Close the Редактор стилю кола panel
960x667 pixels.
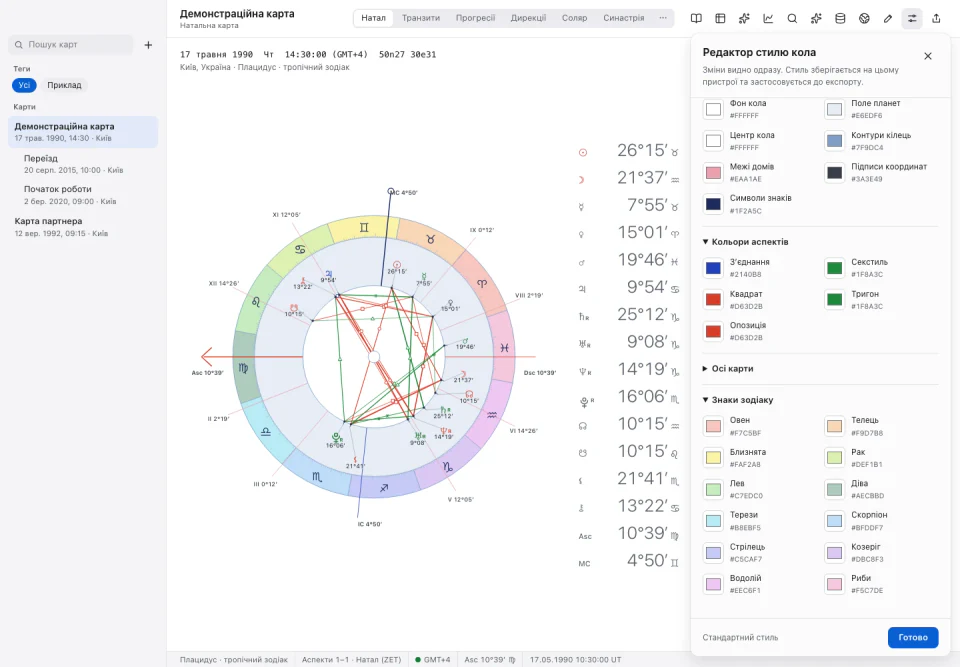(x=928, y=56)
